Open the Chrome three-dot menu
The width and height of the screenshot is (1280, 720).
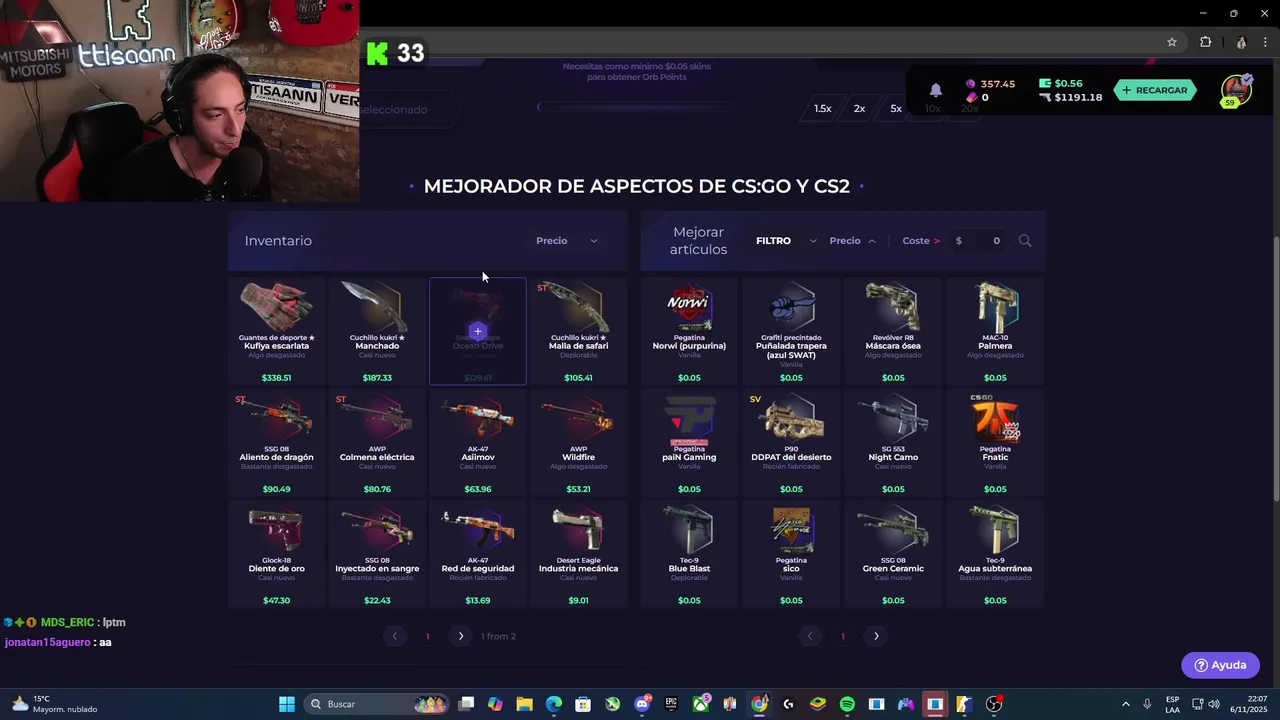click(x=1264, y=42)
